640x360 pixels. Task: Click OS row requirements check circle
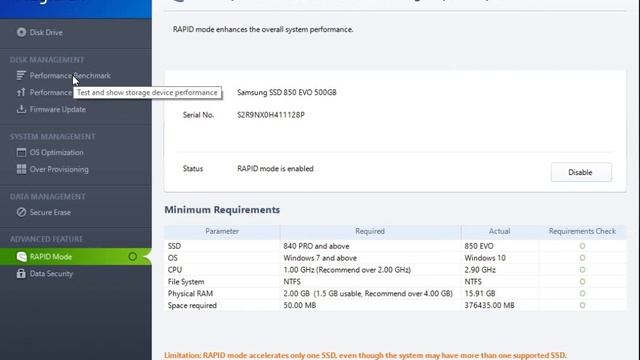tap(582, 258)
